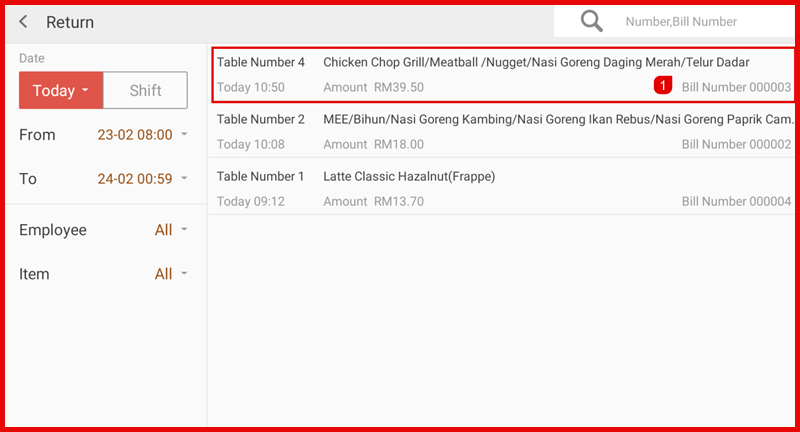Viewport: 800px width, 432px height.
Task: Open the Table Number 1 order
Action: click(x=261, y=176)
